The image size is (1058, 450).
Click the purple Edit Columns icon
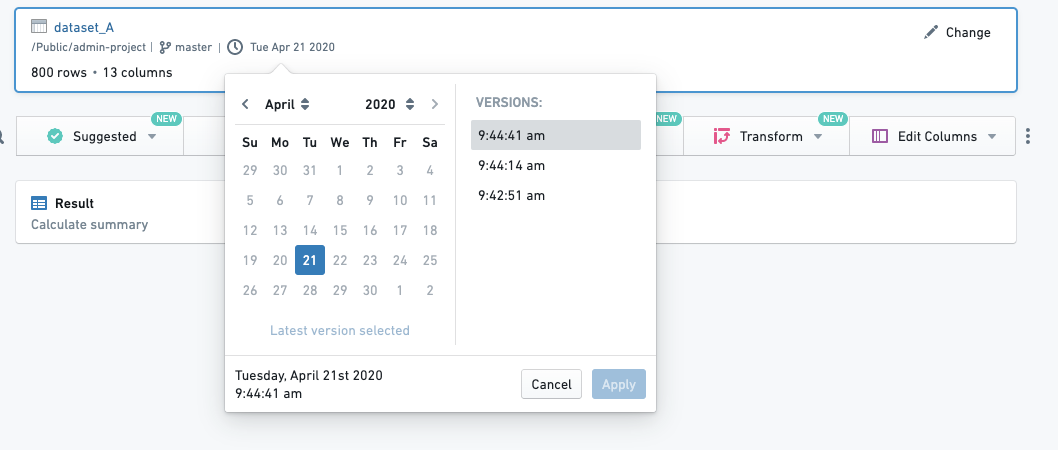click(x=880, y=136)
